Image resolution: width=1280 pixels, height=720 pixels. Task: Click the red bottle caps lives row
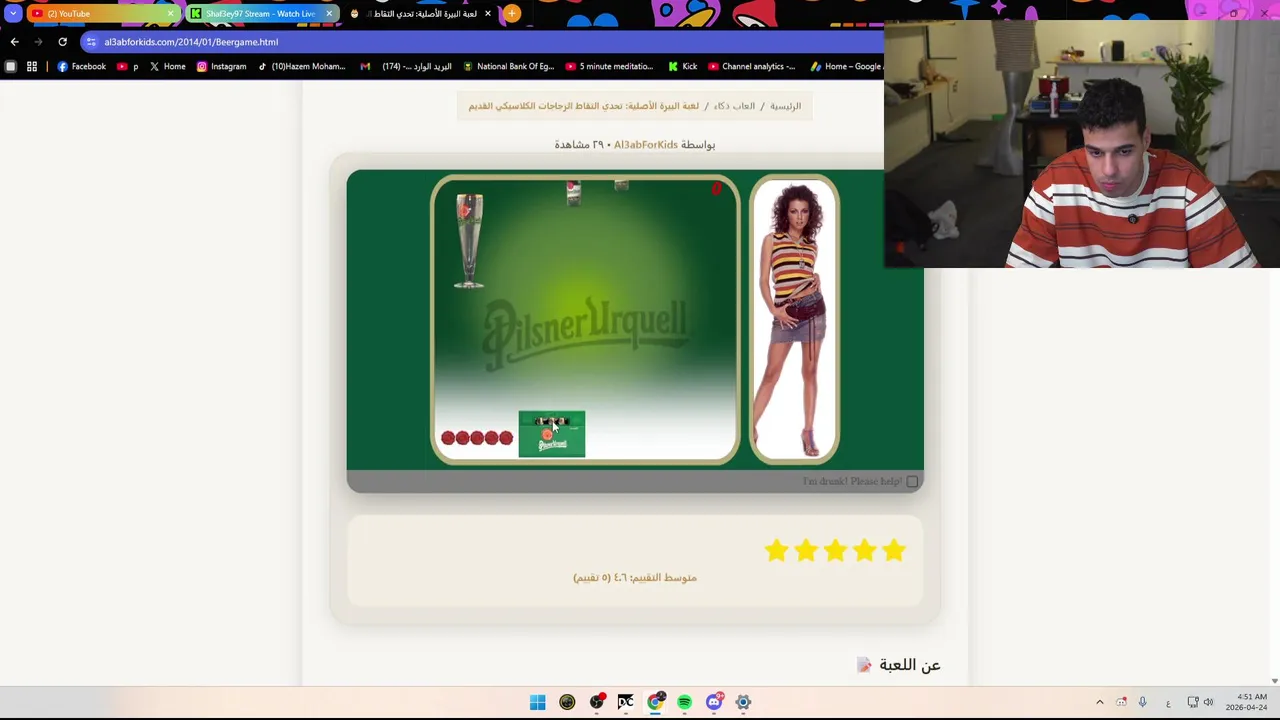click(477, 438)
